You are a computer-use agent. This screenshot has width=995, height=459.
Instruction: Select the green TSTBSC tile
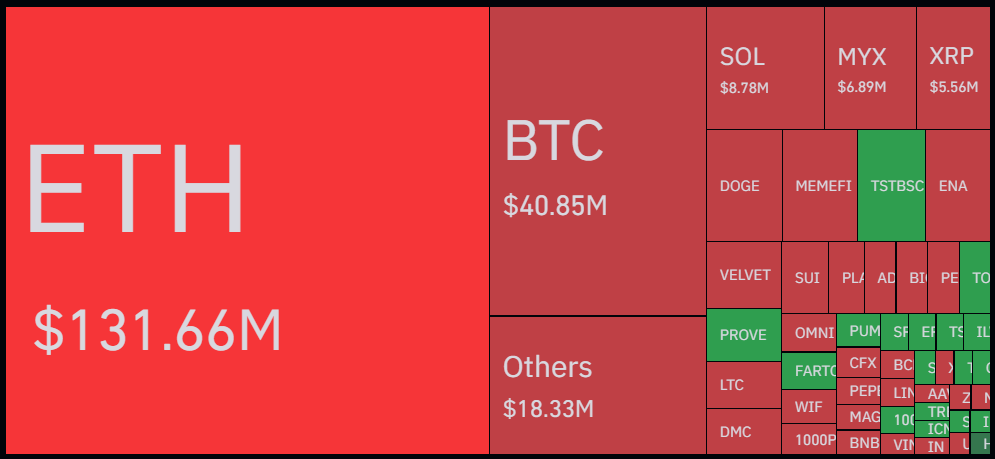892,185
